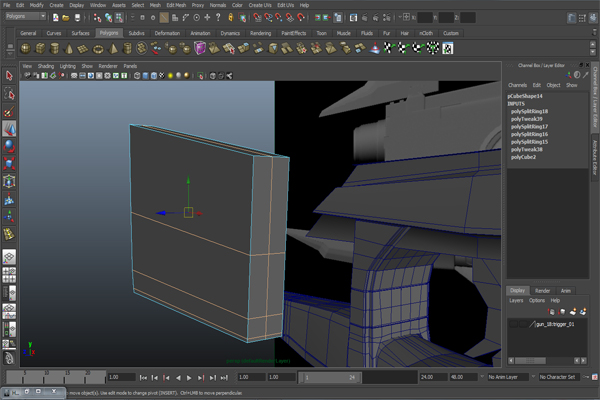The height and width of the screenshot is (400, 600).
Task: Open the No Anim Layer dropdown
Action: point(508,377)
